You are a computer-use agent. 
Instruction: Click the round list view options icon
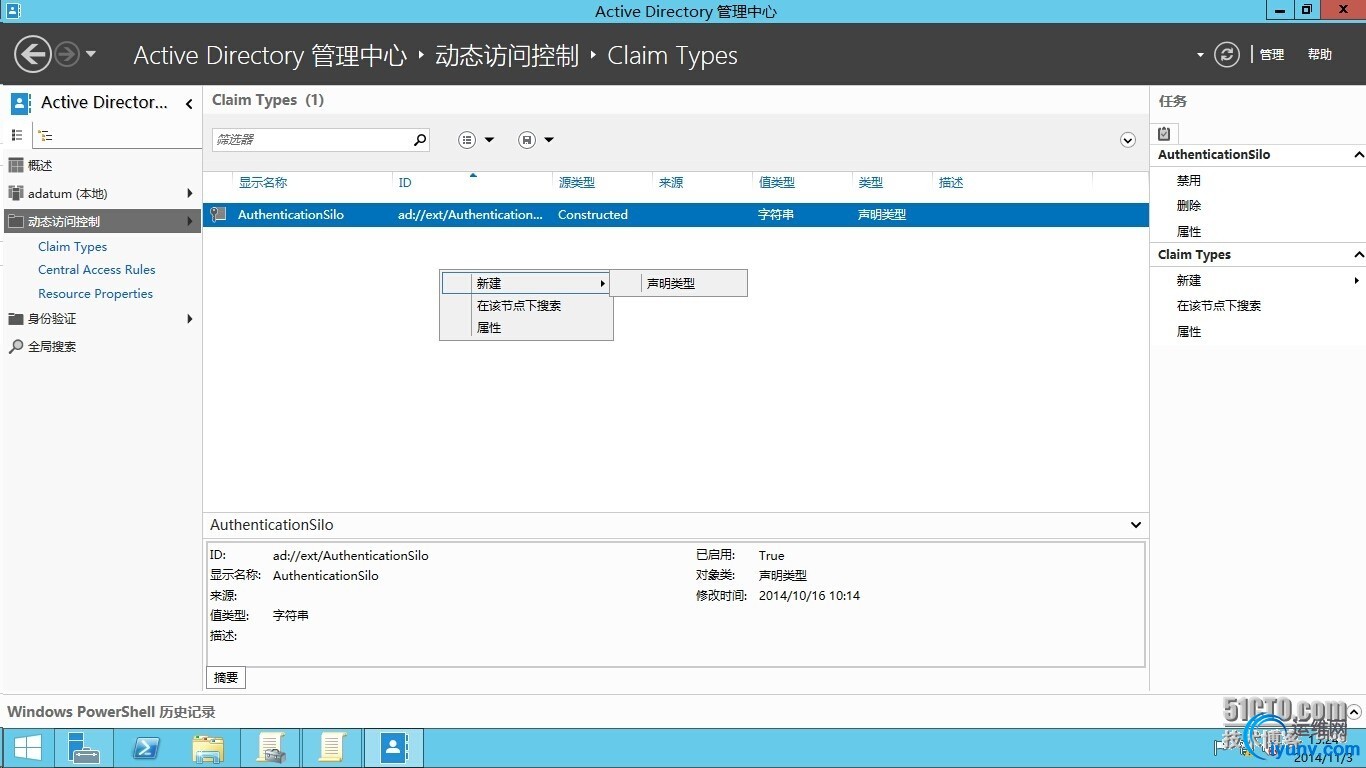(467, 140)
